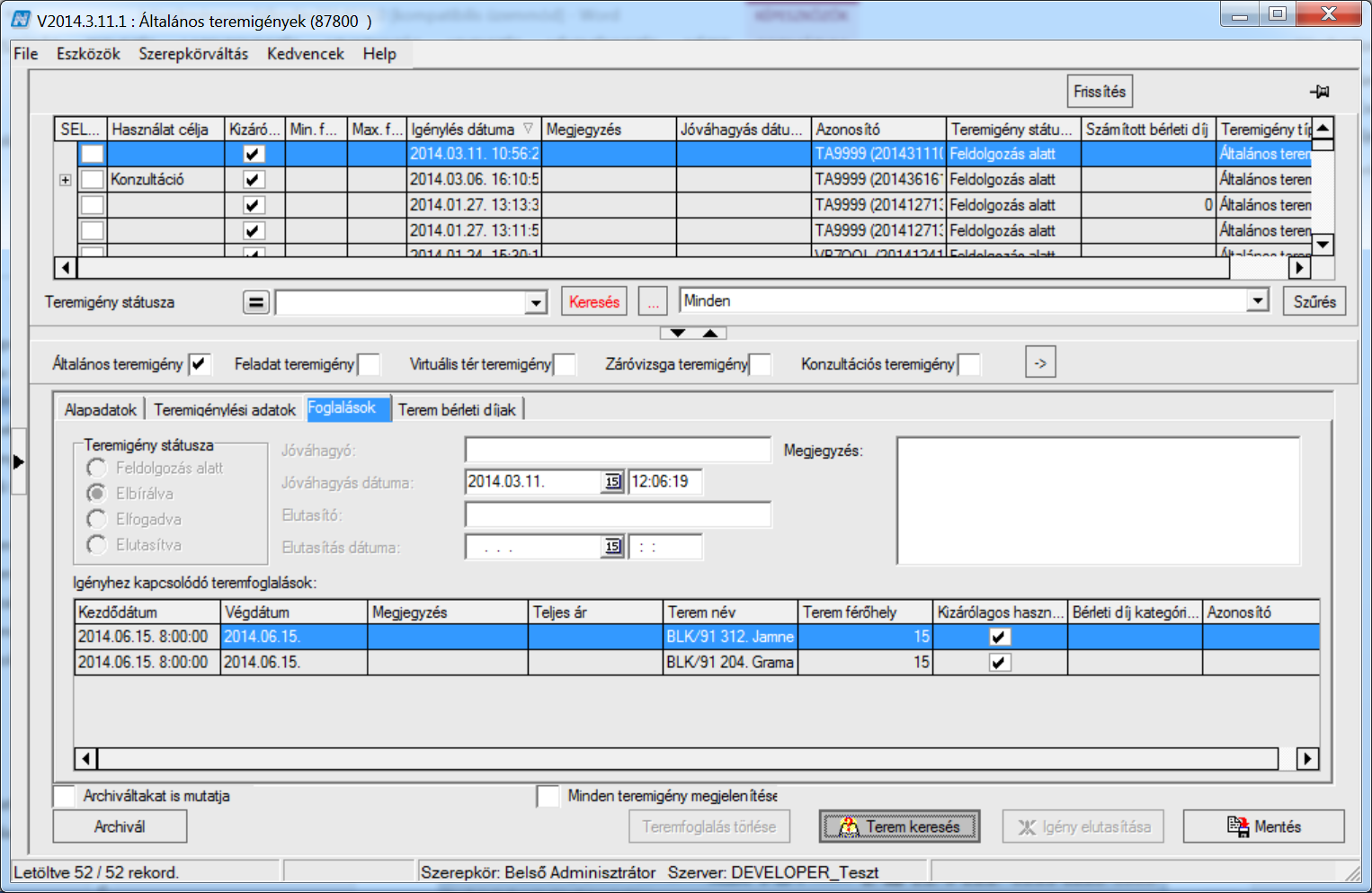Viewport: 1372px width, 893px height.
Task: Click the collapse-up arrow on panel splitter
Action: (x=710, y=333)
